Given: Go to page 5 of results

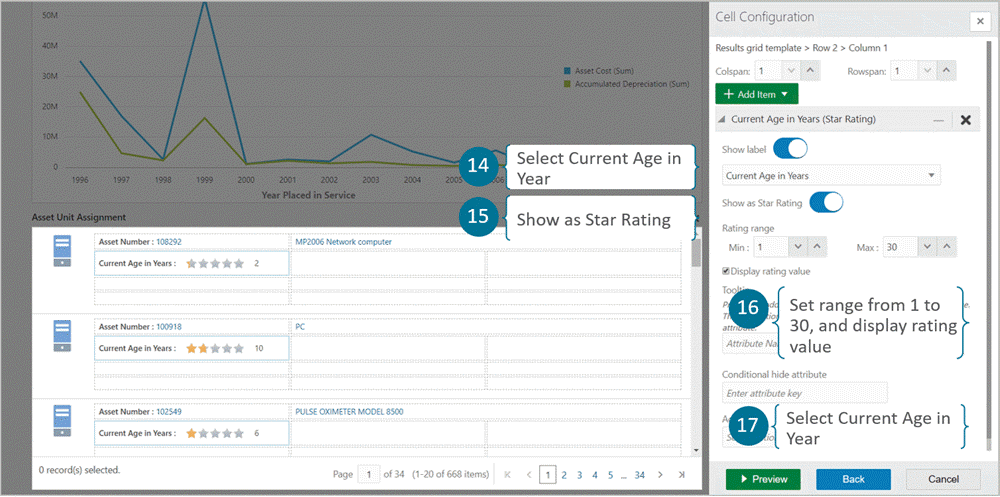Looking at the screenshot, I should (x=610, y=475).
